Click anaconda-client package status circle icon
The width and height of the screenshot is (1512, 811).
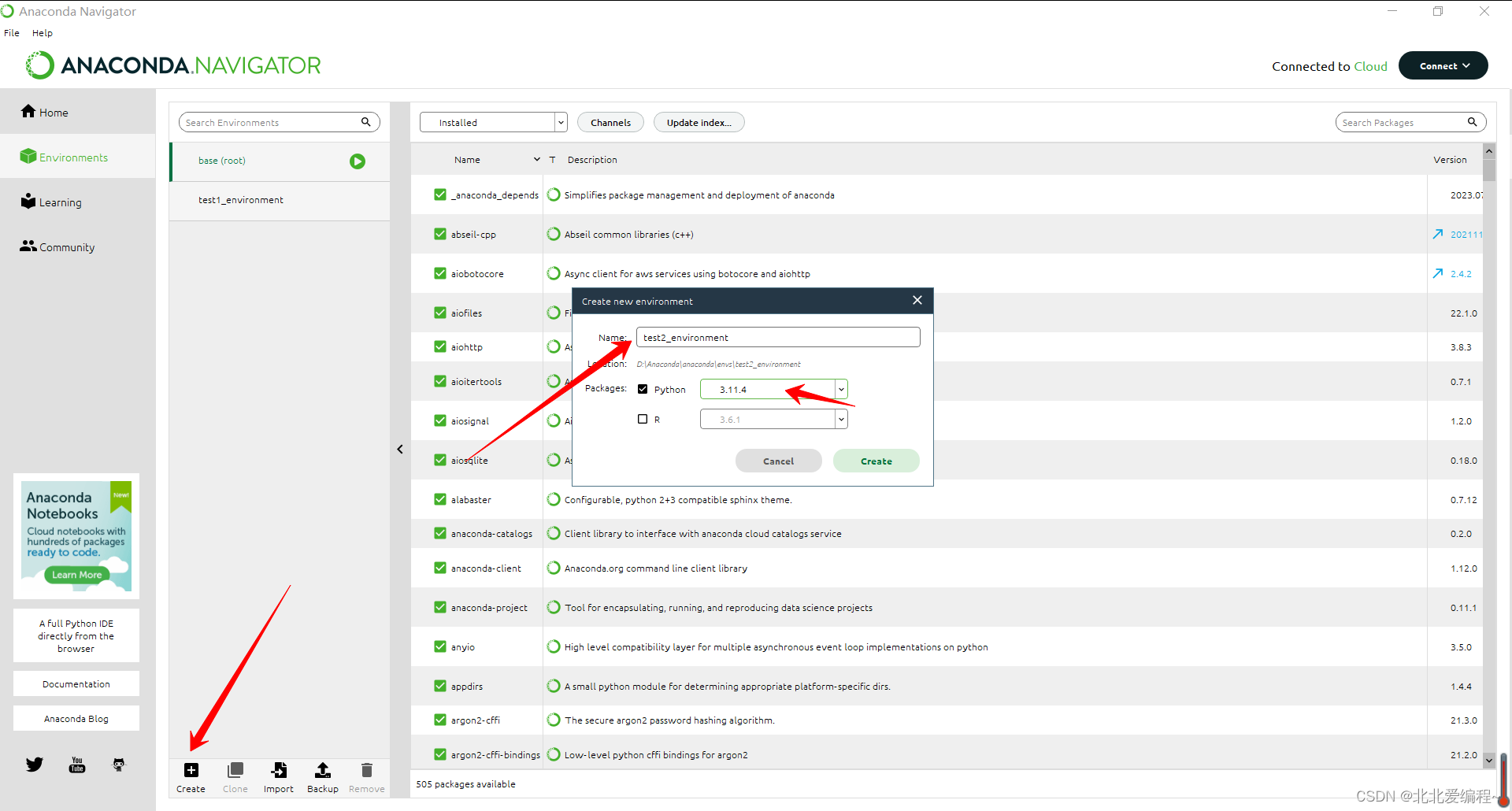tap(554, 568)
